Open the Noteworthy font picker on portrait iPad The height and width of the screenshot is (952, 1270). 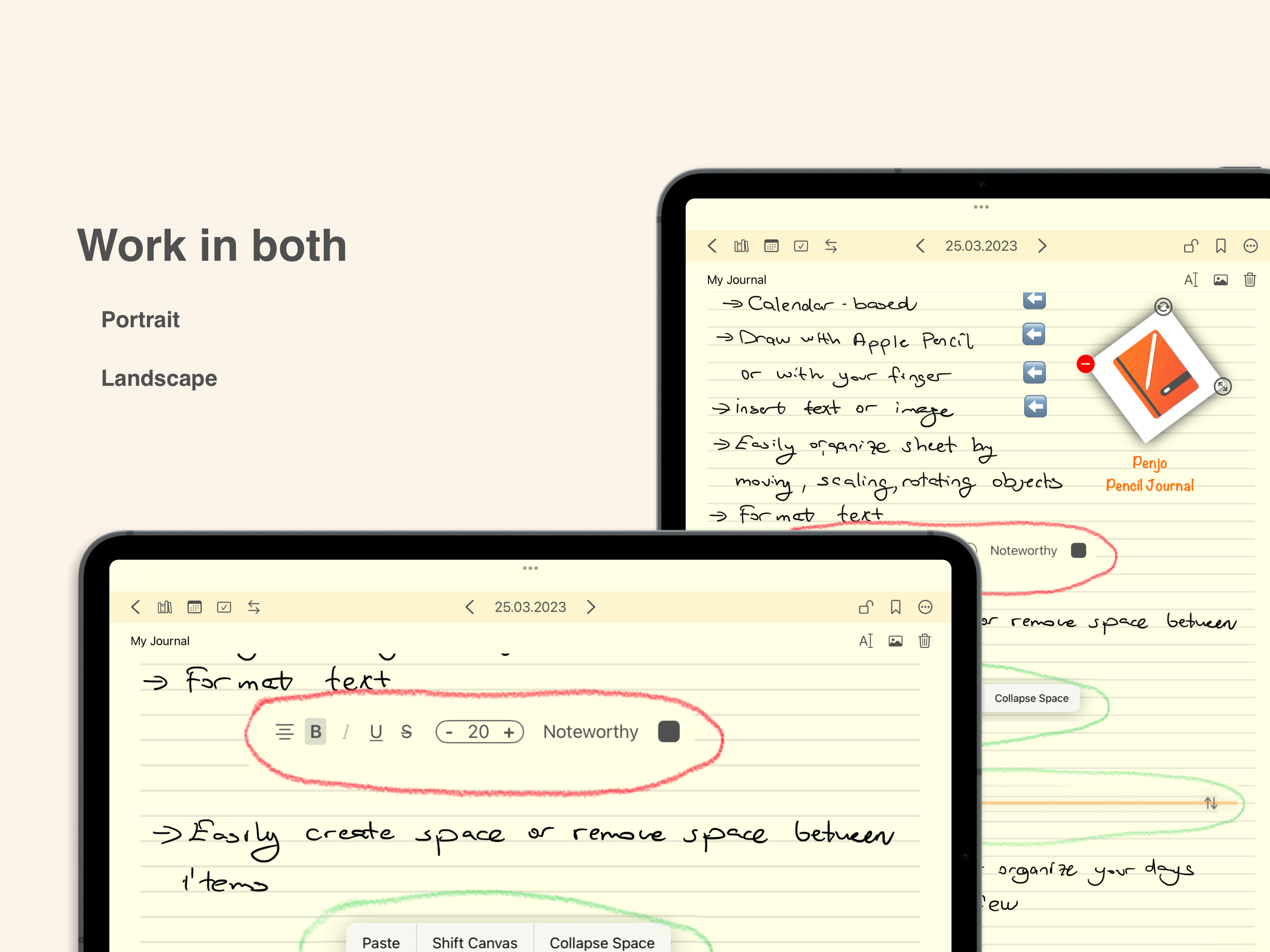tap(1023, 551)
